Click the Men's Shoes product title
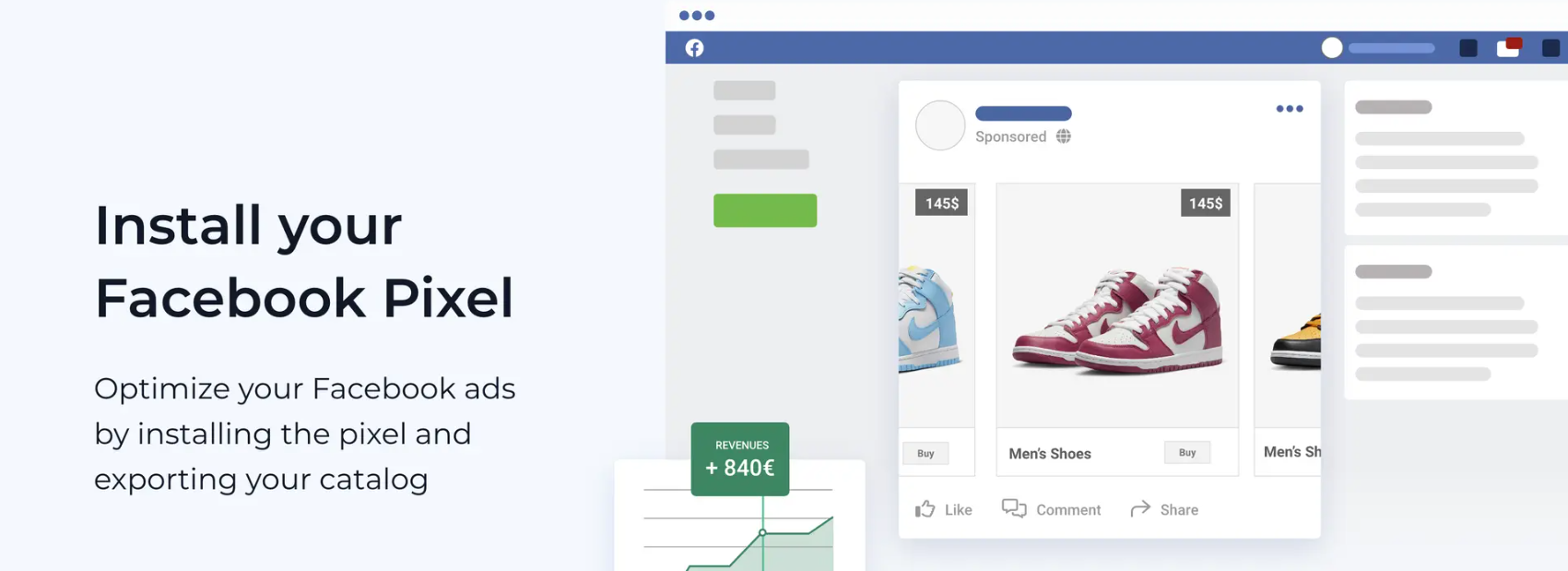The width and height of the screenshot is (1568, 571). coord(1050,454)
